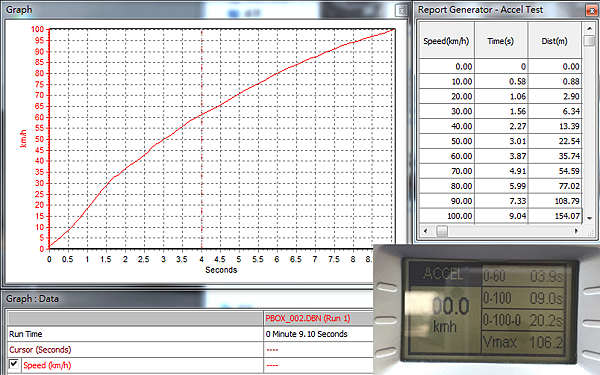Viewport: 600px width, 375px height.
Task: Select the 4.91 time cell
Action: tap(501, 171)
